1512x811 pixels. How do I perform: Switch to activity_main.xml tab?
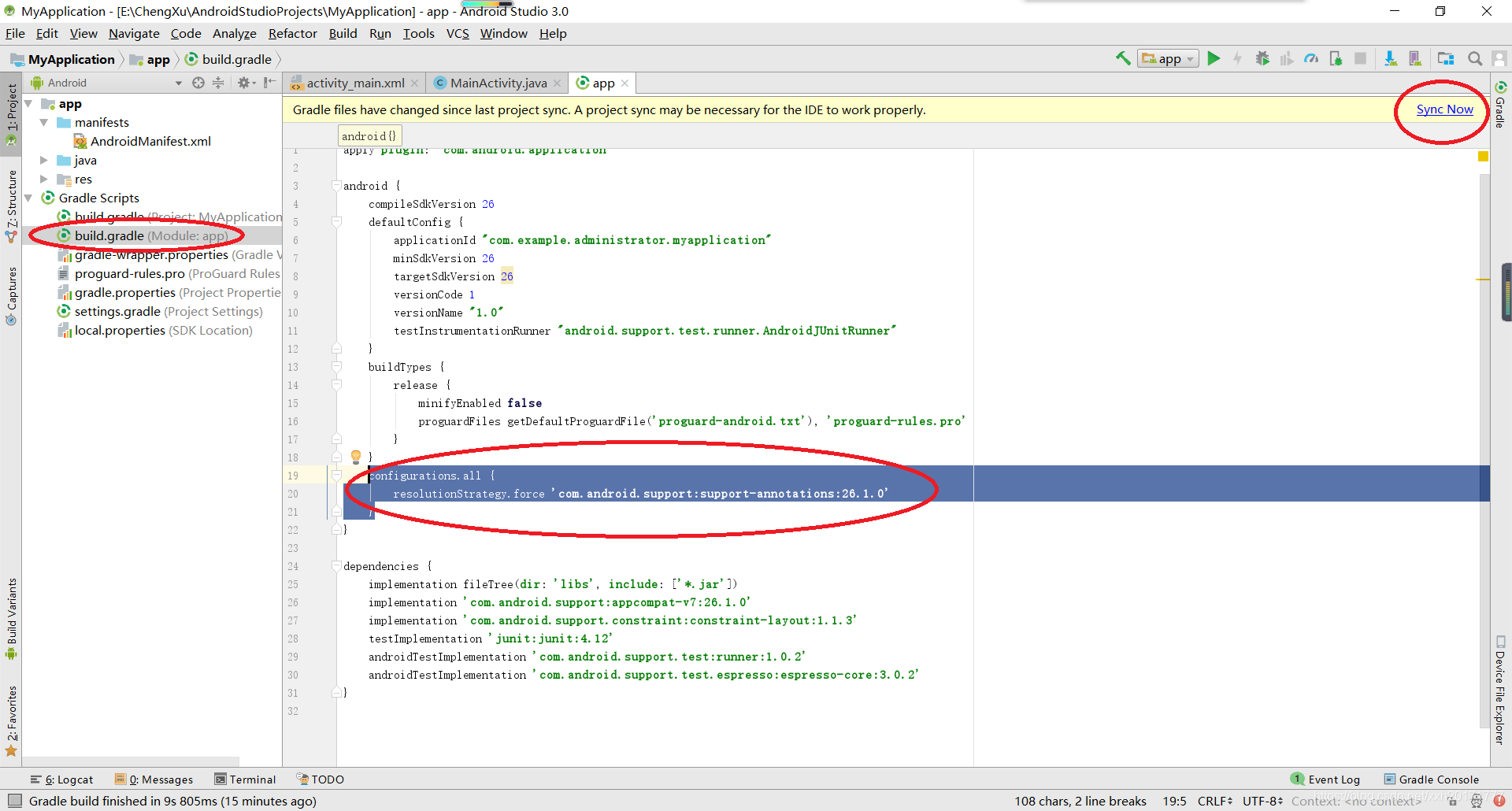coord(354,83)
